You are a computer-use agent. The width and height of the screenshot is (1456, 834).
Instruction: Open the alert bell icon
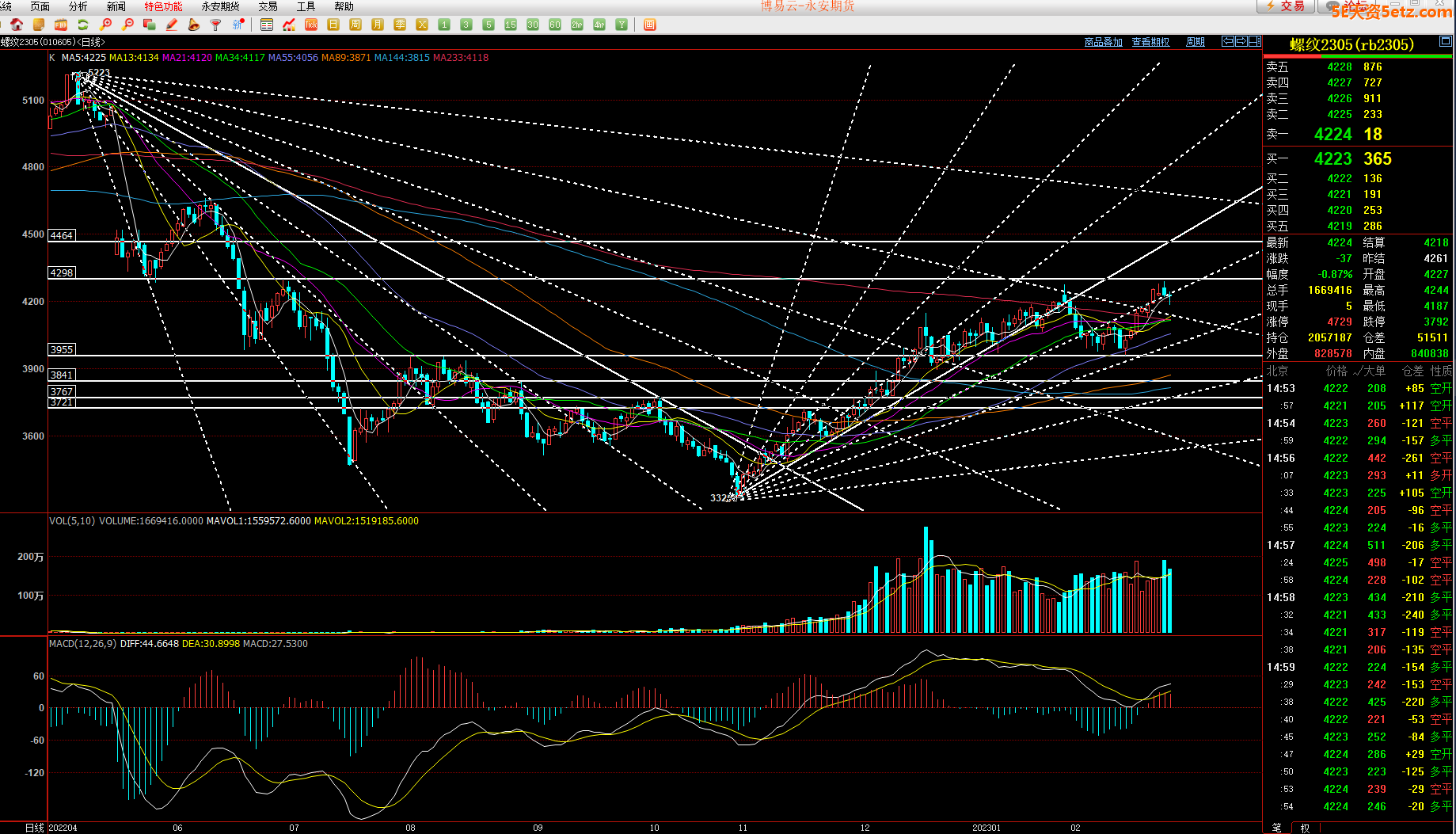pos(194,25)
